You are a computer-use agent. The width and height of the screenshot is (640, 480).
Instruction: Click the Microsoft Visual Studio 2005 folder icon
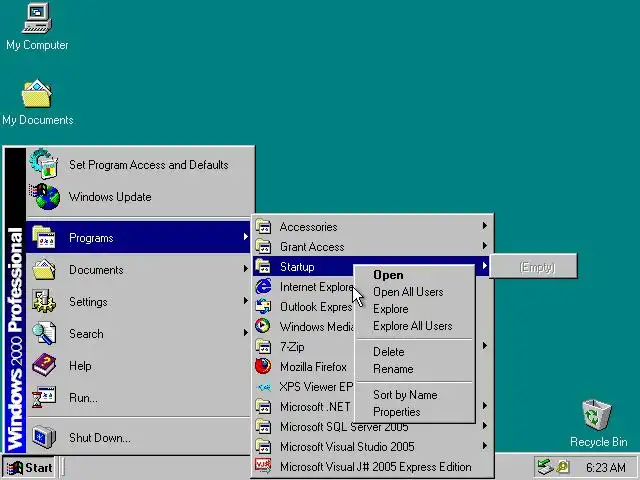coord(263,447)
